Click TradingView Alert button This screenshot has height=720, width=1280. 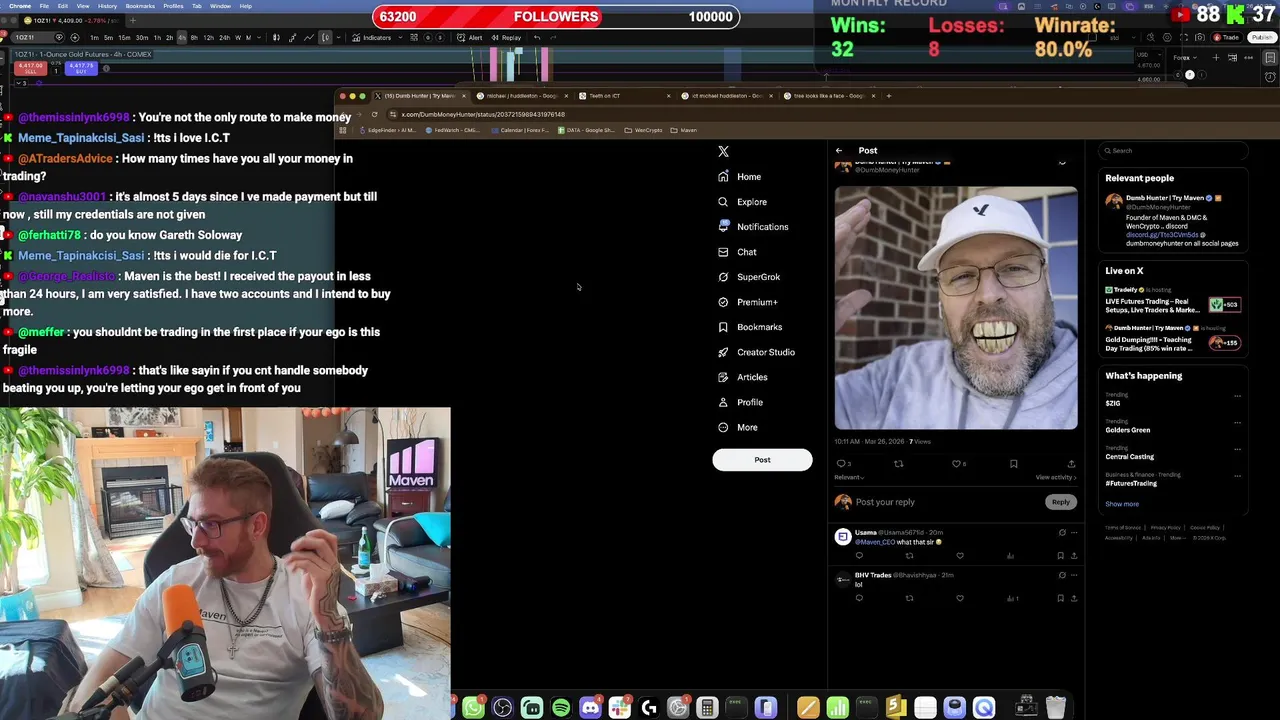(x=470, y=38)
